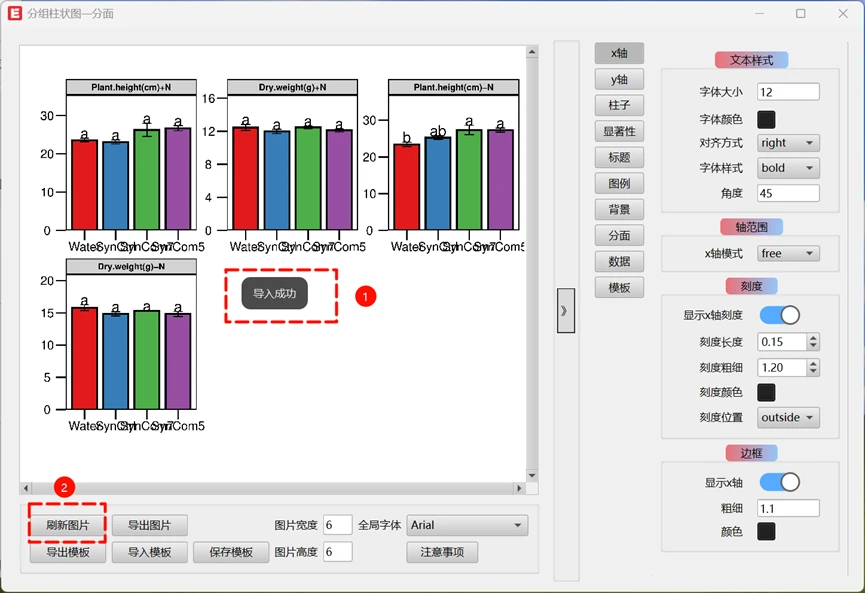Click the 角度 input field
The height and width of the screenshot is (593, 865).
coord(788,193)
